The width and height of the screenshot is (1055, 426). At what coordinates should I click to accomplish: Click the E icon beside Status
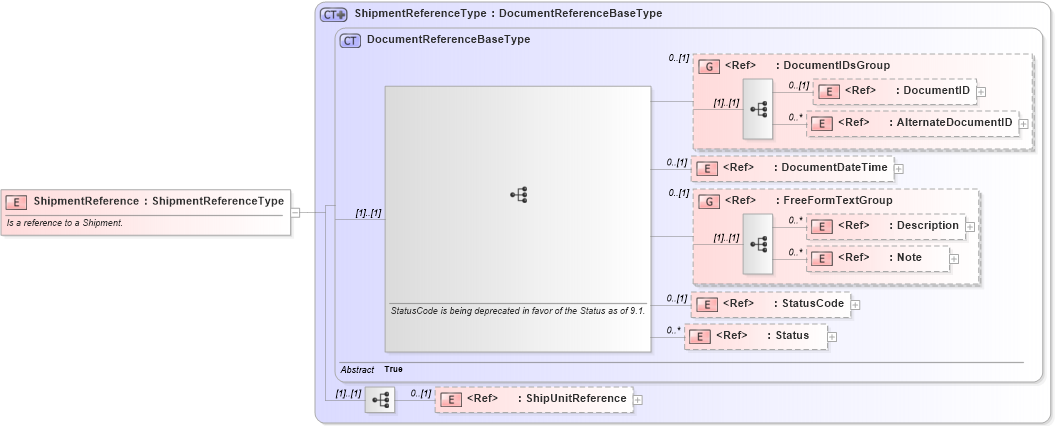pyautogui.click(x=700, y=336)
